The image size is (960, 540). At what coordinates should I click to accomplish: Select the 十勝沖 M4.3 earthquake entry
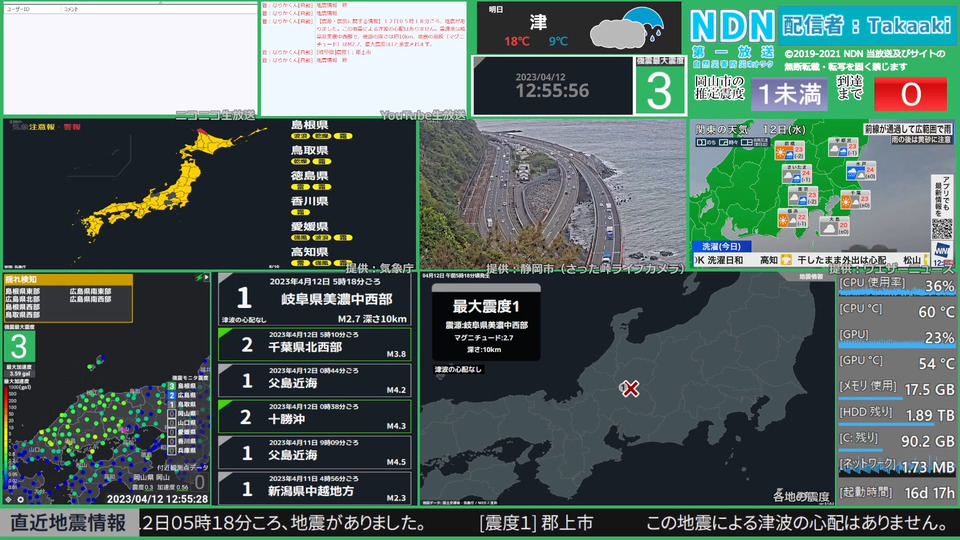[315, 417]
